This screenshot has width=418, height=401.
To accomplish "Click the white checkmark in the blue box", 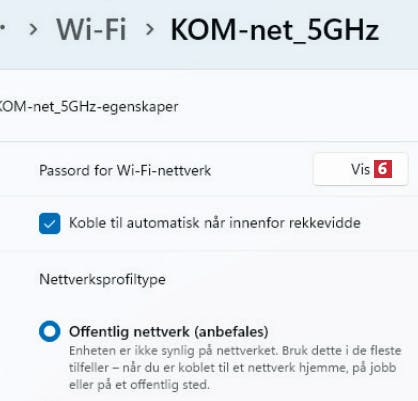I will pos(50,224).
